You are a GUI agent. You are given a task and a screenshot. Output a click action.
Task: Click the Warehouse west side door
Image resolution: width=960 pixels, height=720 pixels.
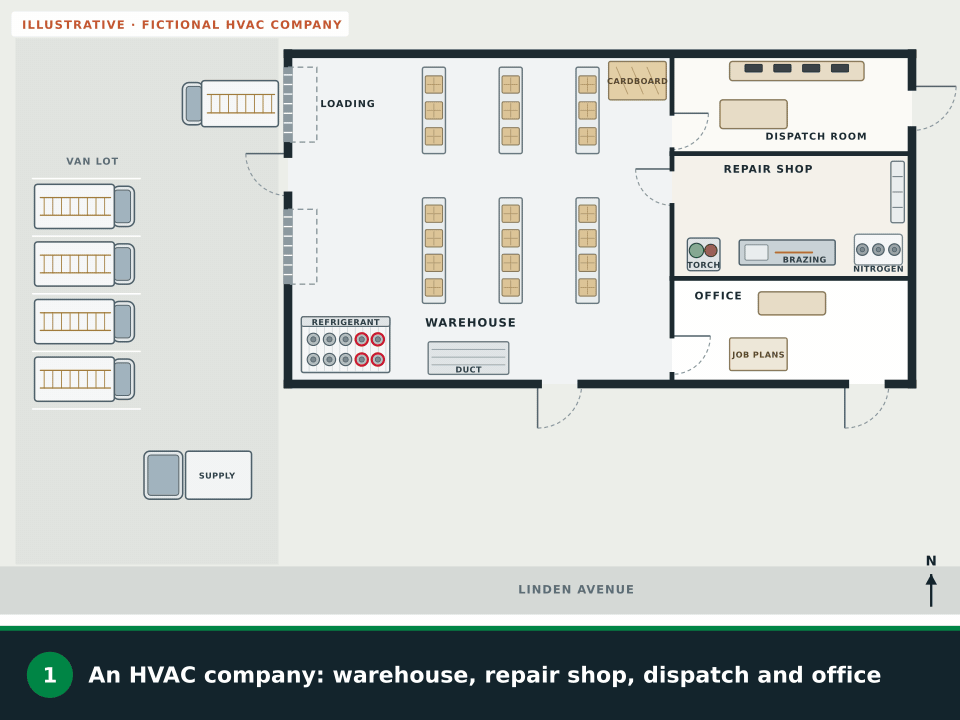(x=267, y=174)
